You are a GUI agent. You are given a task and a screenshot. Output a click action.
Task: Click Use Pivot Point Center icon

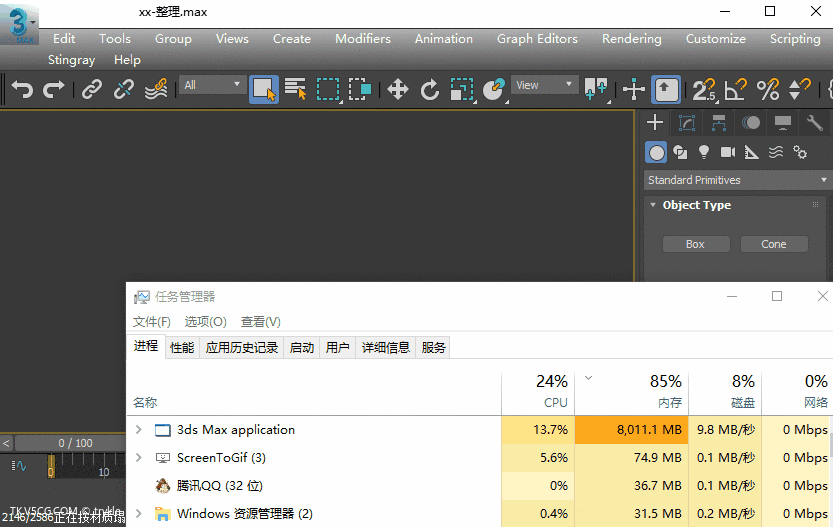596,88
